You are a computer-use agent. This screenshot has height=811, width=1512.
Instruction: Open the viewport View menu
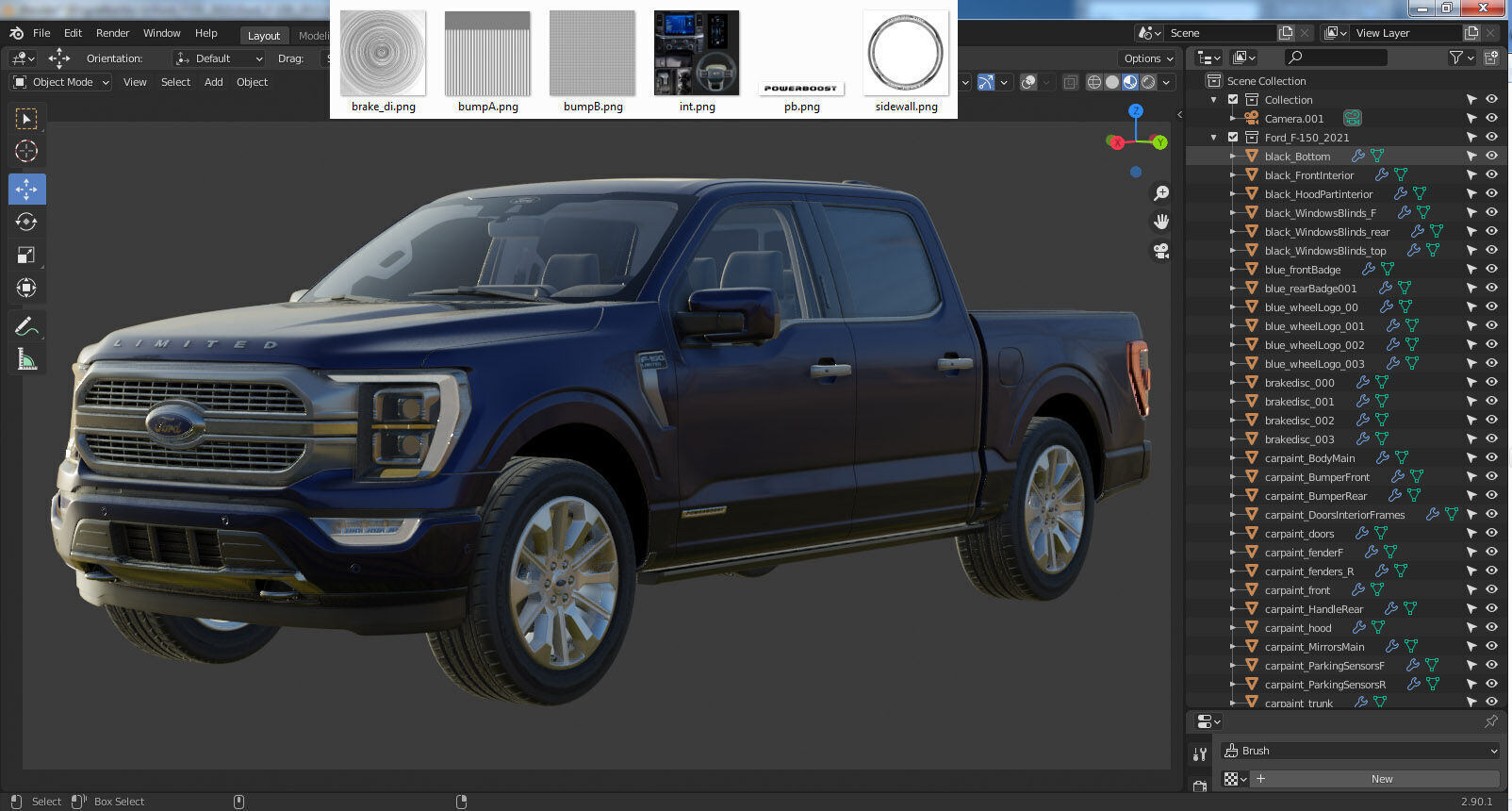click(x=135, y=82)
